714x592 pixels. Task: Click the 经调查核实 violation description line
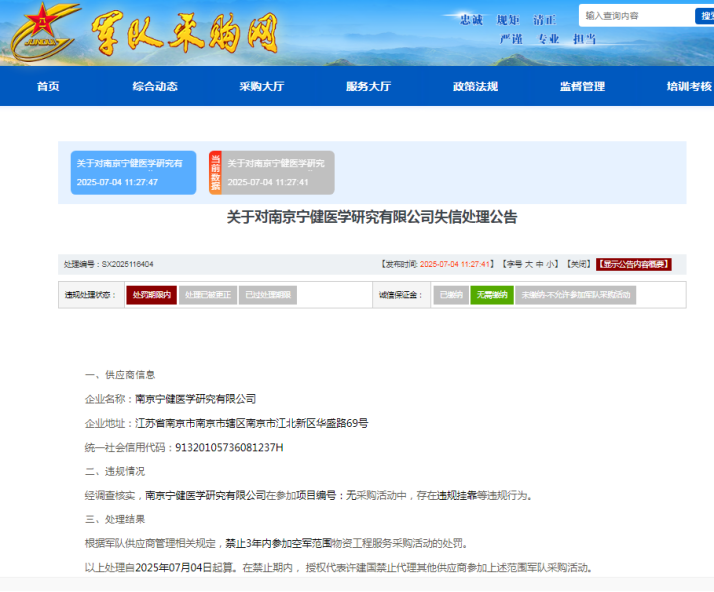[308, 495]
